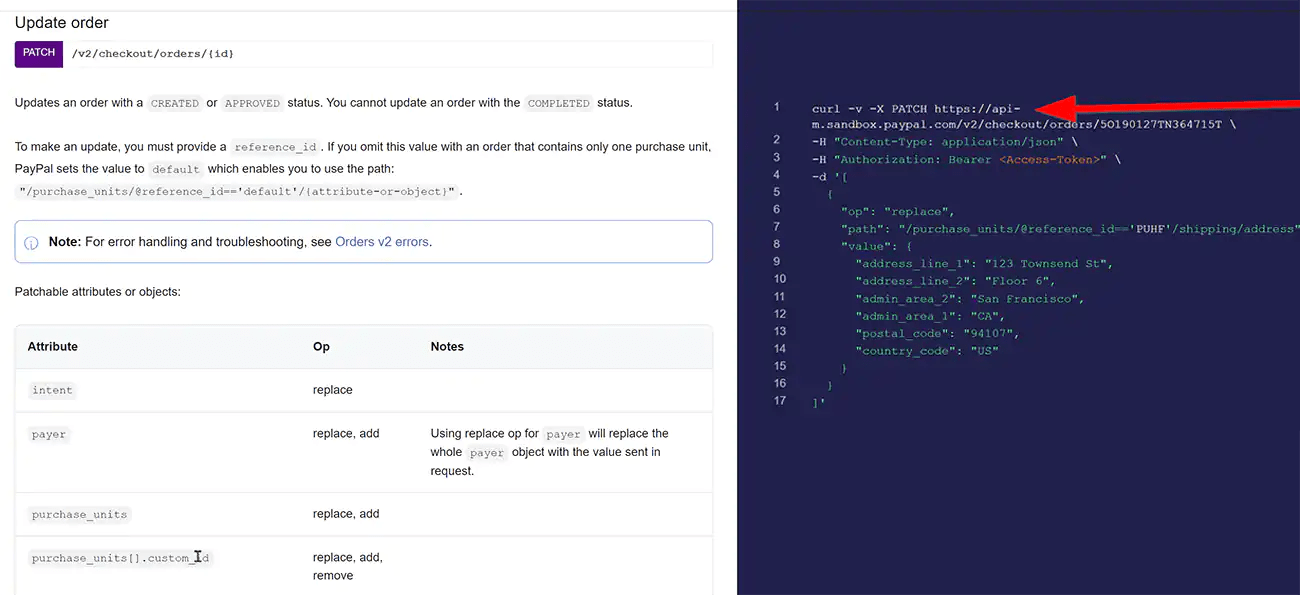The width and height of the screenshot is (1300, 595).
Task: Select the PATCH method badge
Action: (37, 53)
